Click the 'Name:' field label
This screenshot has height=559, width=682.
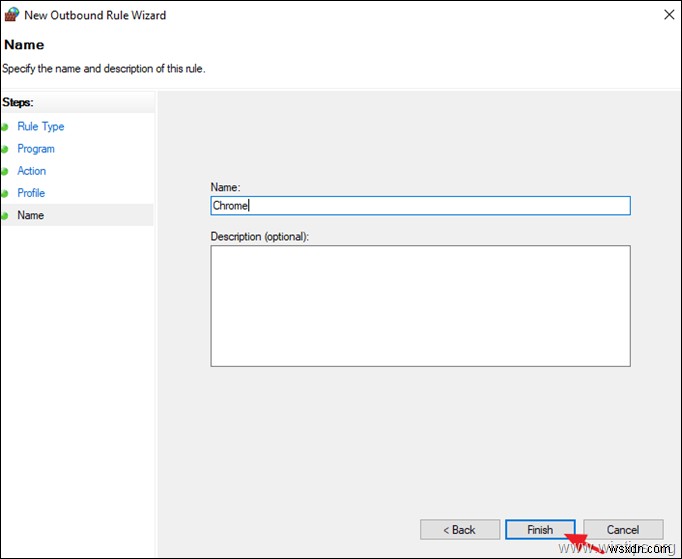click(225, 187)
